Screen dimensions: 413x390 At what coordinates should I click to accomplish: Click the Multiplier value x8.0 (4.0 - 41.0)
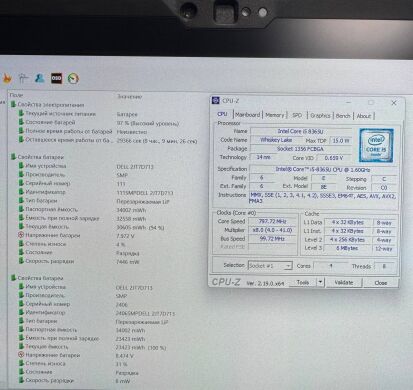click(x=272, y=230)
